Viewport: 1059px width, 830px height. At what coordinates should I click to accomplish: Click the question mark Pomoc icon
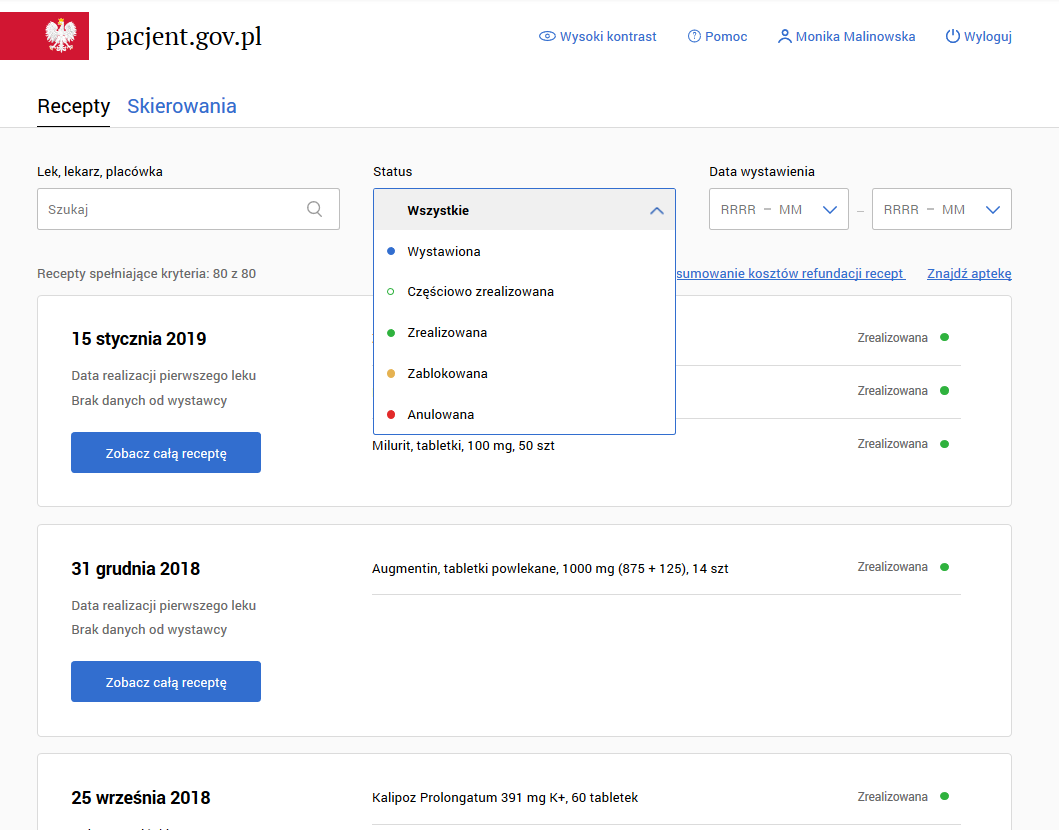click(694, 37)
